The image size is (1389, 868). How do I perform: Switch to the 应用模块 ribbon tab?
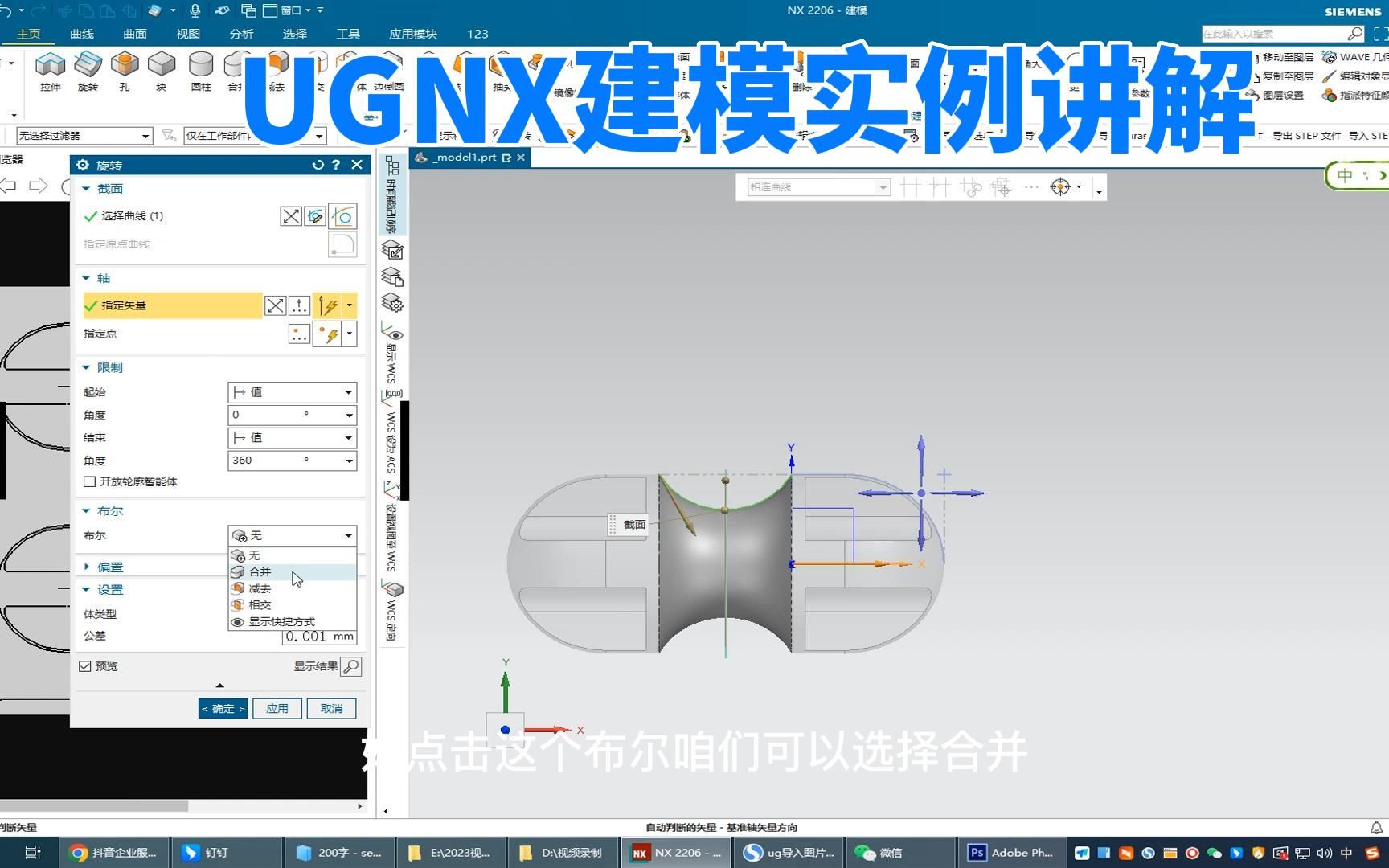[x=412, y=34]
